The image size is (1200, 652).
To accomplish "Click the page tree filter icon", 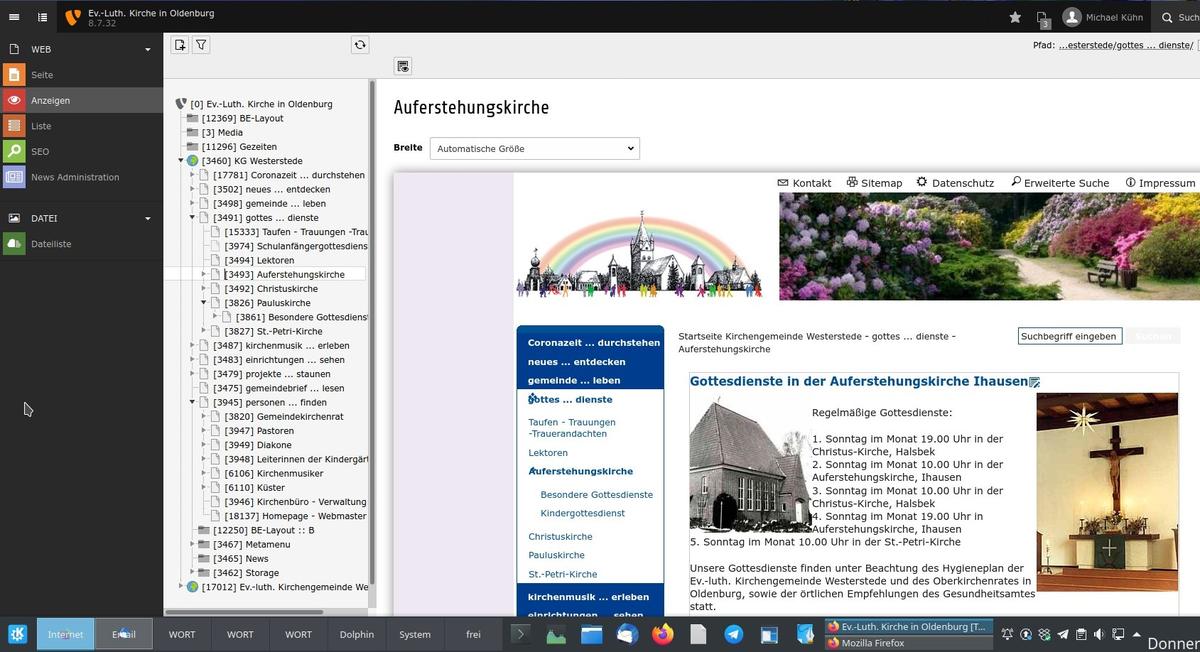I will [201, 45].
